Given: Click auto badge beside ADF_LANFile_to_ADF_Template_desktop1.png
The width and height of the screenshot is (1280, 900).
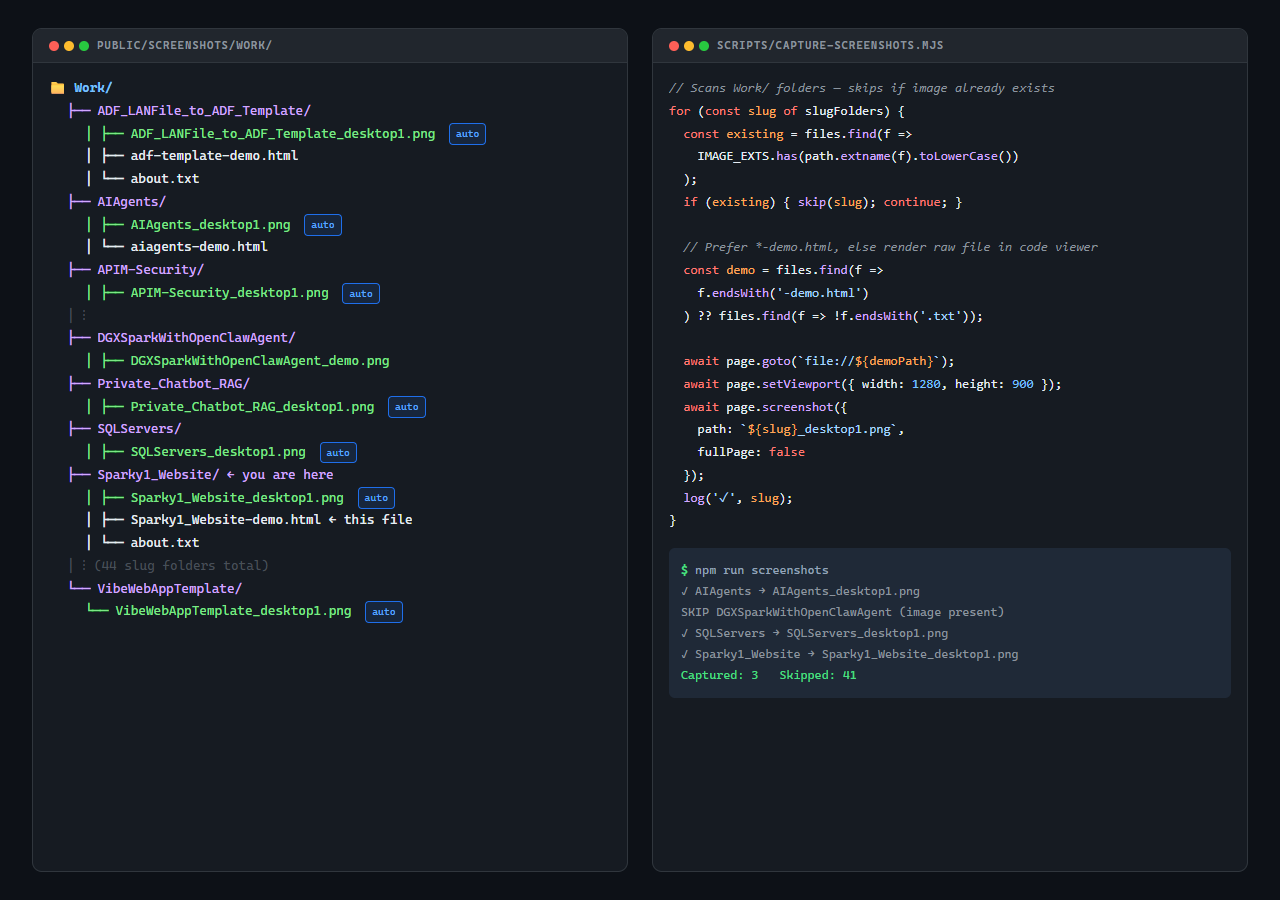Looking at the screenshot, I should pyautogui.click(x=467, y=133).
